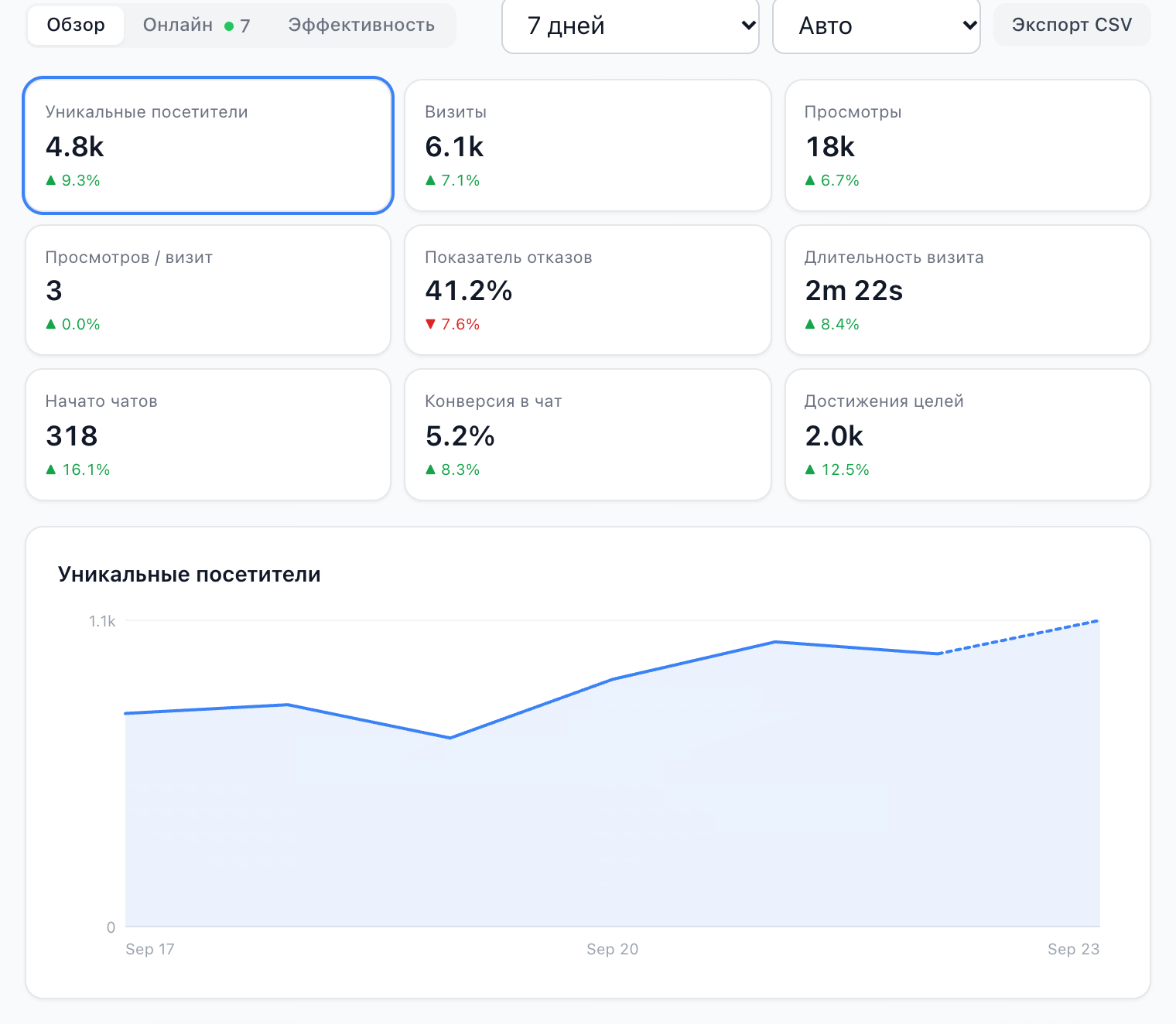Click the 7.1% change value
This screenshot has width=1176, height=1024.
point(460,180)
